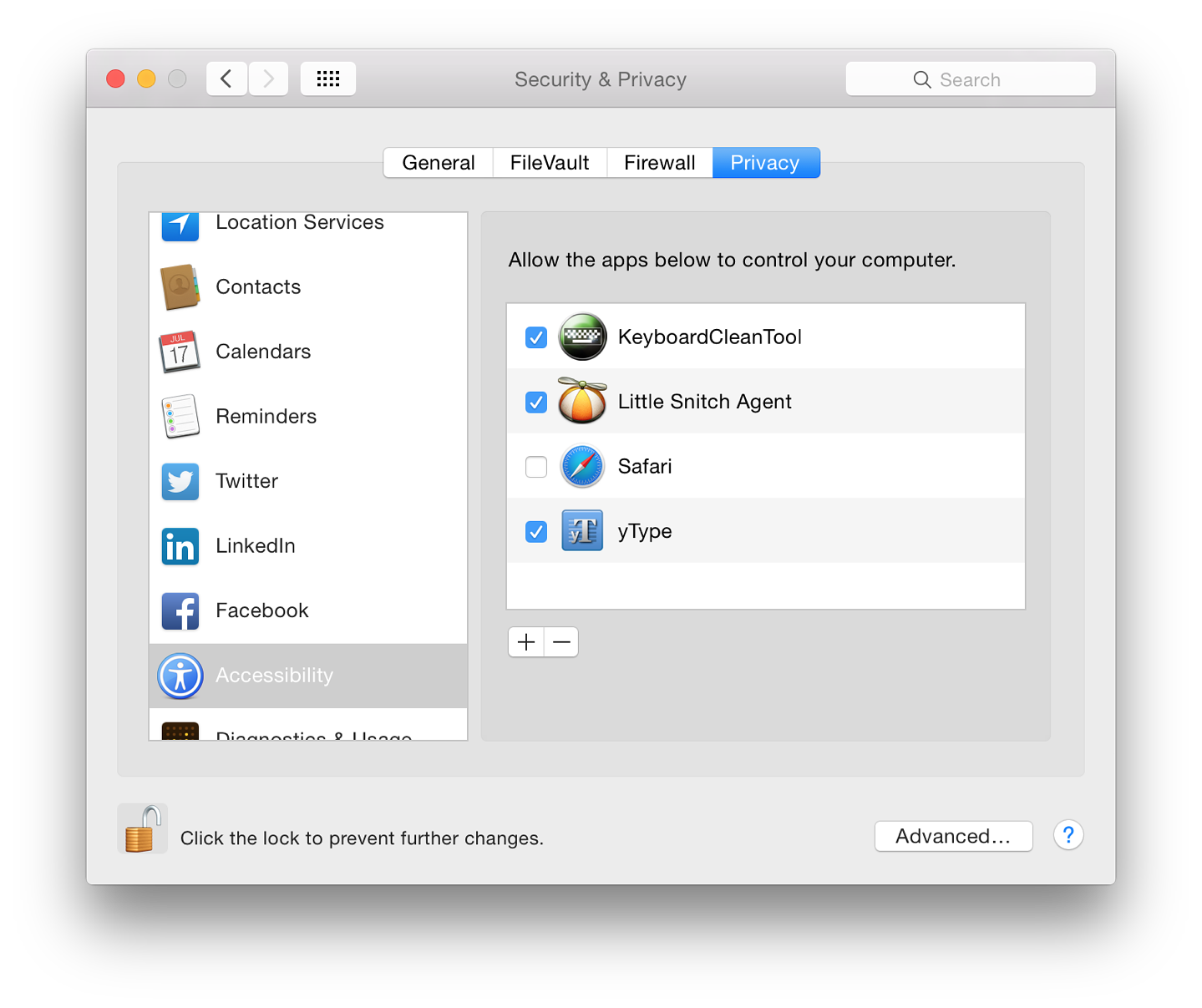Click the yType app icon
1202x1008 pixels.
[582, 530]
